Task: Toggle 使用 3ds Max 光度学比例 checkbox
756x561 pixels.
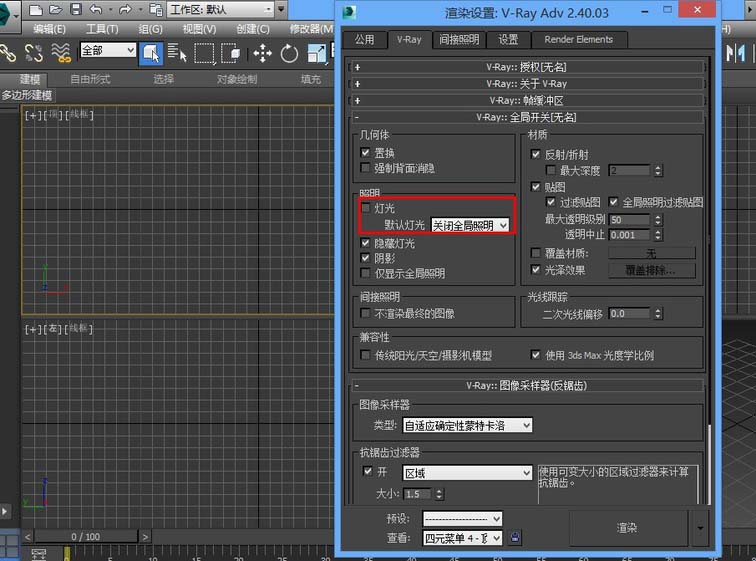Action: pyautogui.click(x=535, y=355)
